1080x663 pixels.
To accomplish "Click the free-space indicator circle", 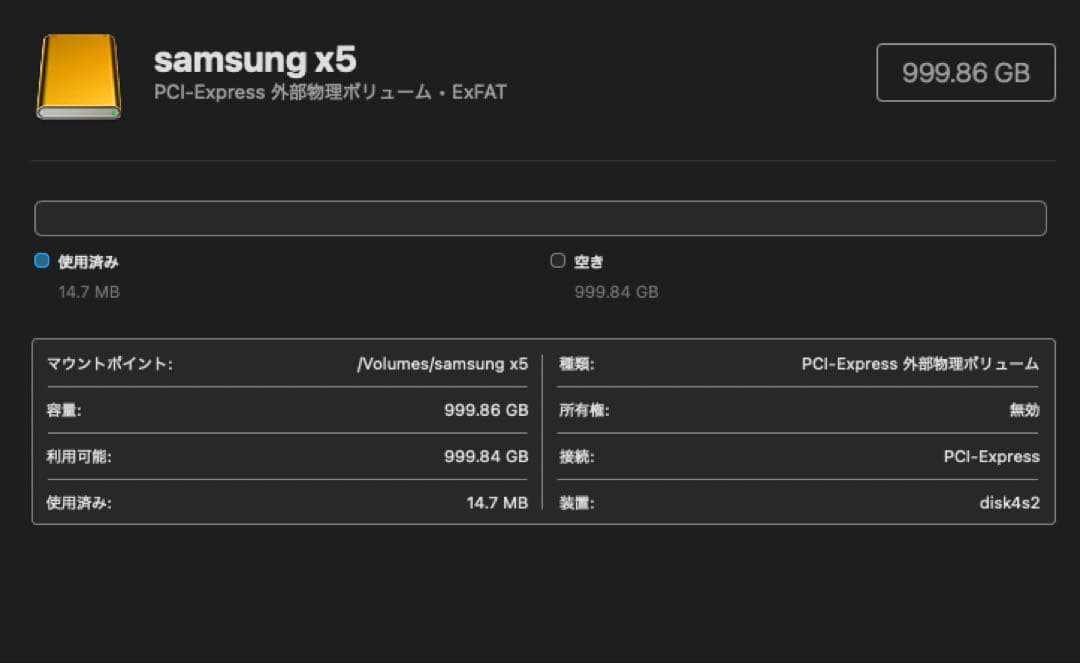I will coord(558,260).
